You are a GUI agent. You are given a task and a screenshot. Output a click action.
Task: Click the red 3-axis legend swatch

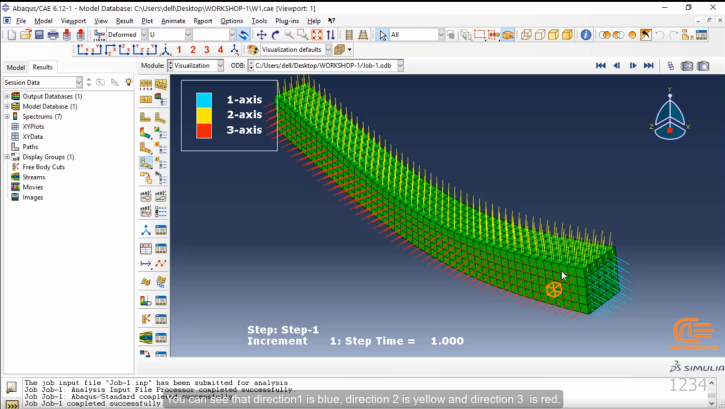[x=204, y=131]
